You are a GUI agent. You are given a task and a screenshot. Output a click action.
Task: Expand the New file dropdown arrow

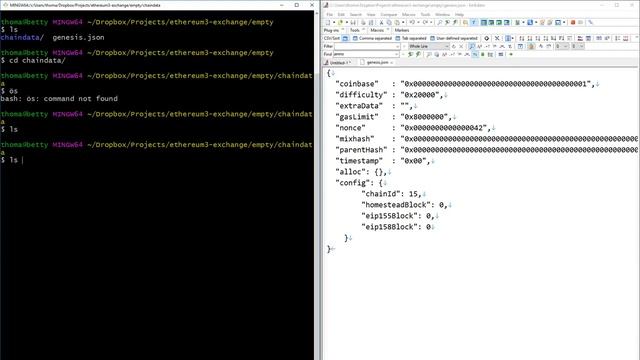coord(334,22)
